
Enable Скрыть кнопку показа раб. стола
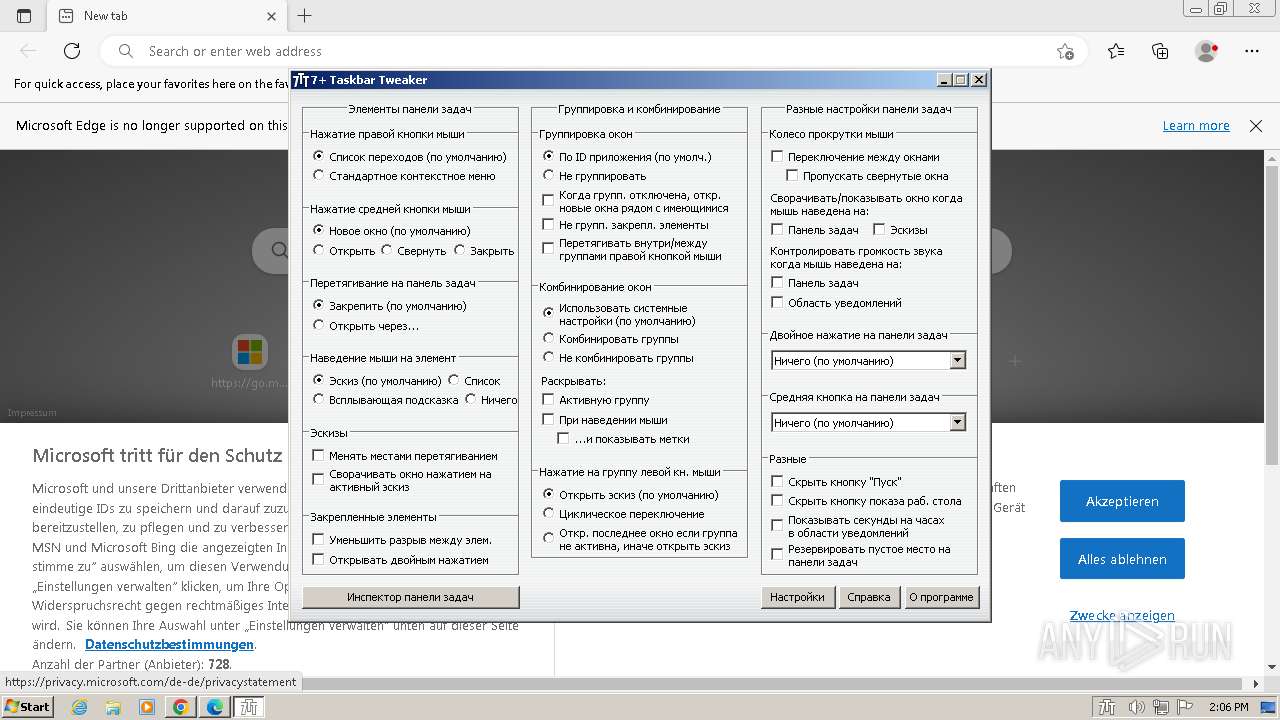coord(866,501)
